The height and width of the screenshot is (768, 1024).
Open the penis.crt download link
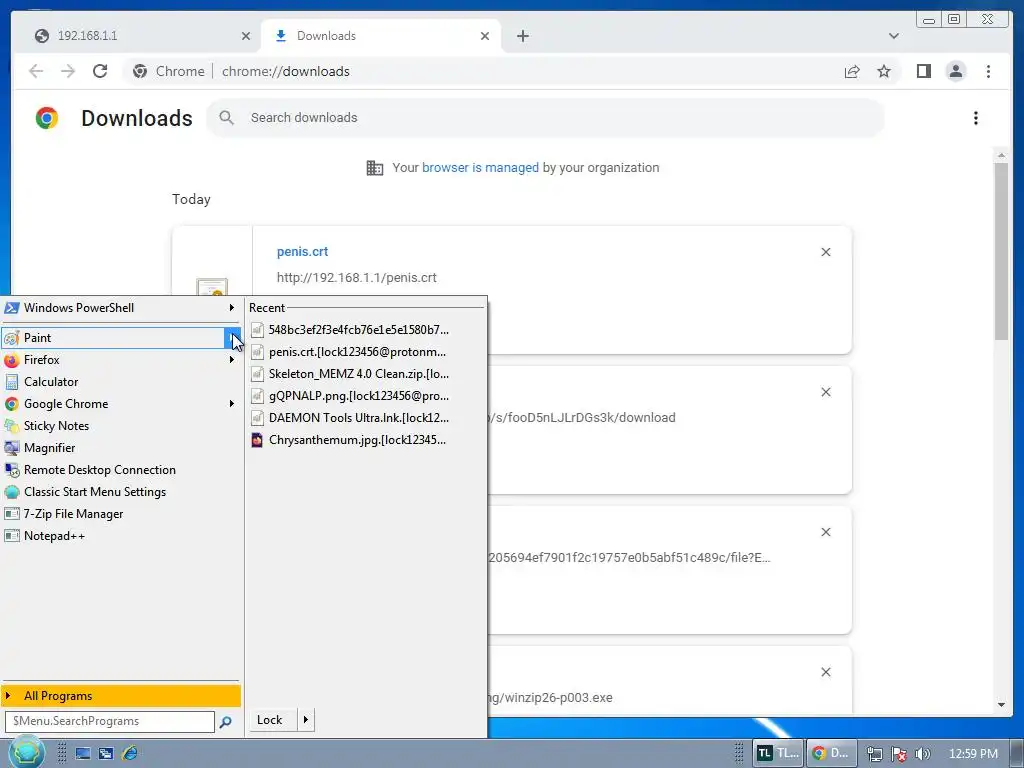click(x=302, y=251)
